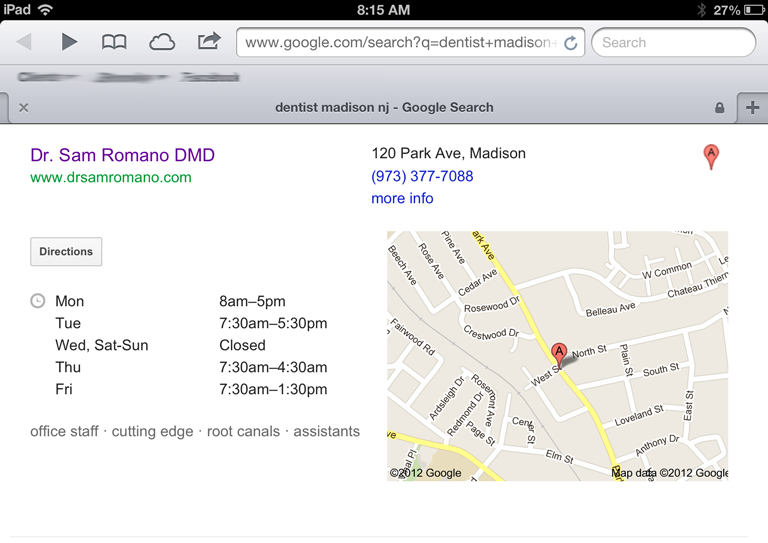768x543 pixels.
Task: Tap the Wi-Fi status icon
Action: point(46,9)
